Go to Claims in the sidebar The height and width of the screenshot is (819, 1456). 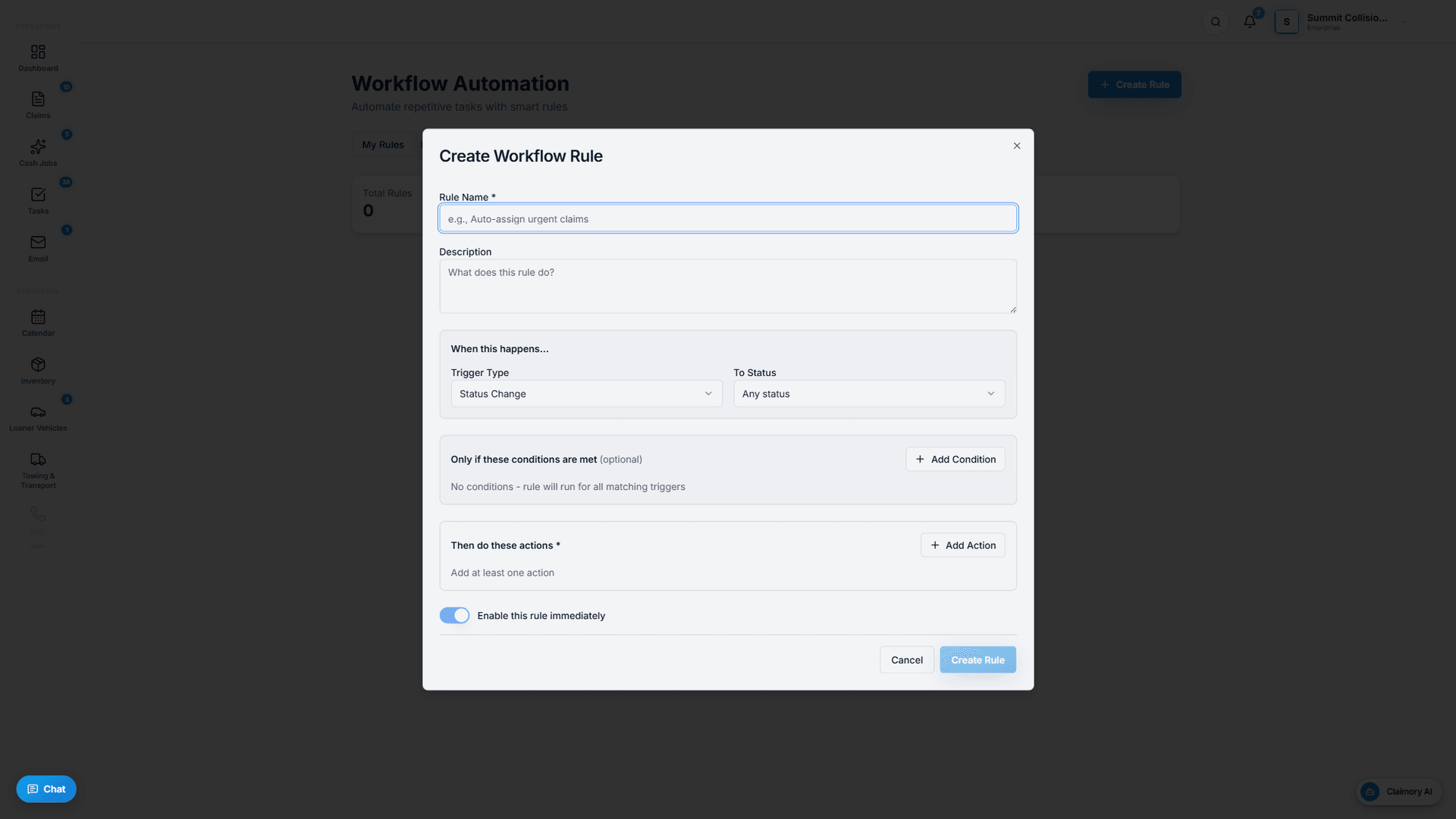pos(38,105)
